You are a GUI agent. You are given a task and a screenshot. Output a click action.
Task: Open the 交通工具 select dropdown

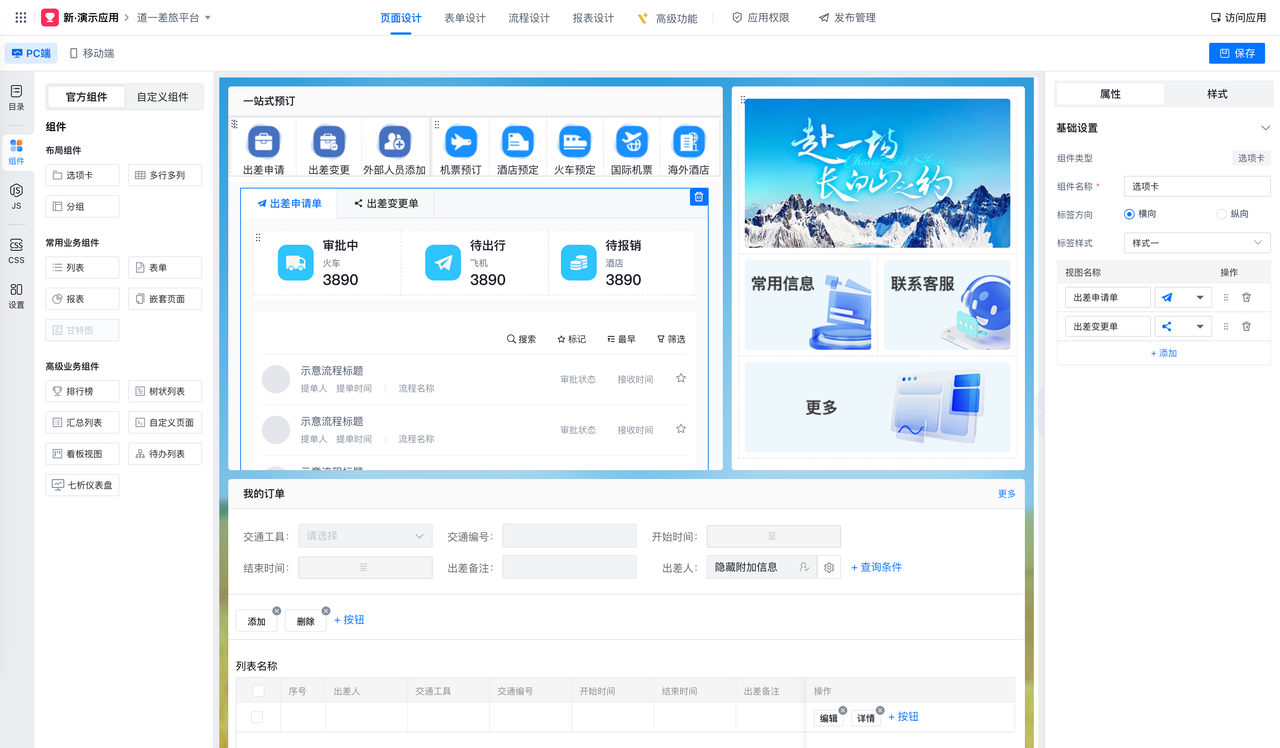coord(365,537)
